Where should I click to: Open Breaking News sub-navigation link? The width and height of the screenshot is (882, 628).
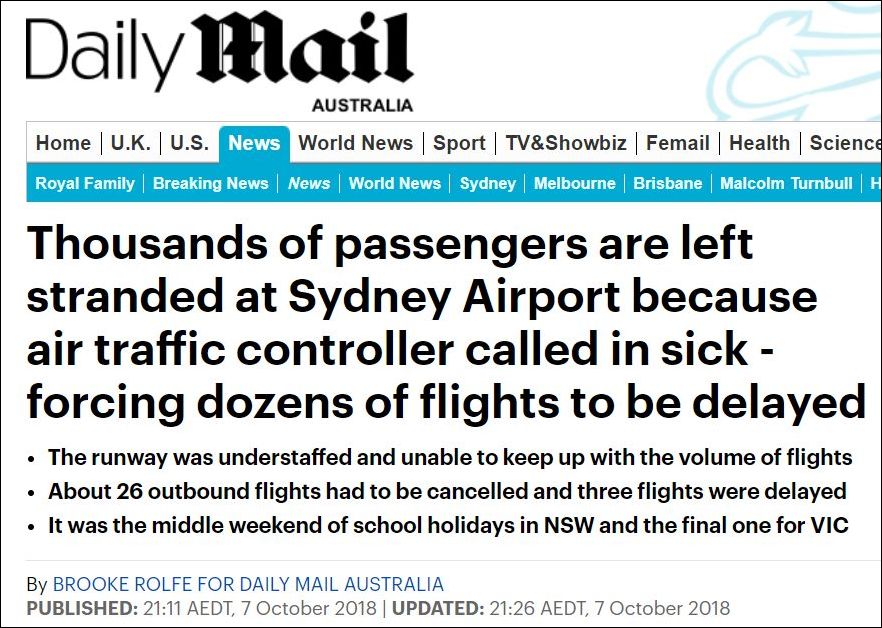click(x=210, y=183)
